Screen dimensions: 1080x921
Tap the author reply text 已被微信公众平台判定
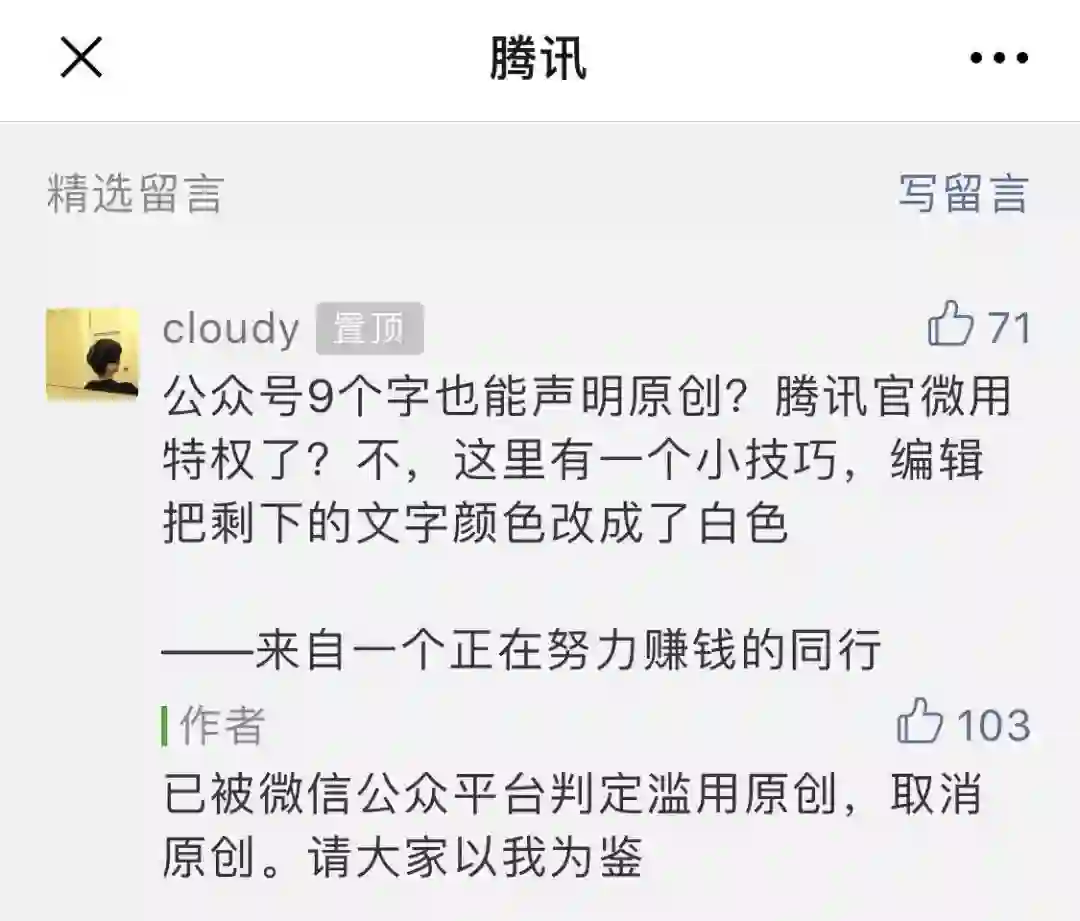click(572, 825)
